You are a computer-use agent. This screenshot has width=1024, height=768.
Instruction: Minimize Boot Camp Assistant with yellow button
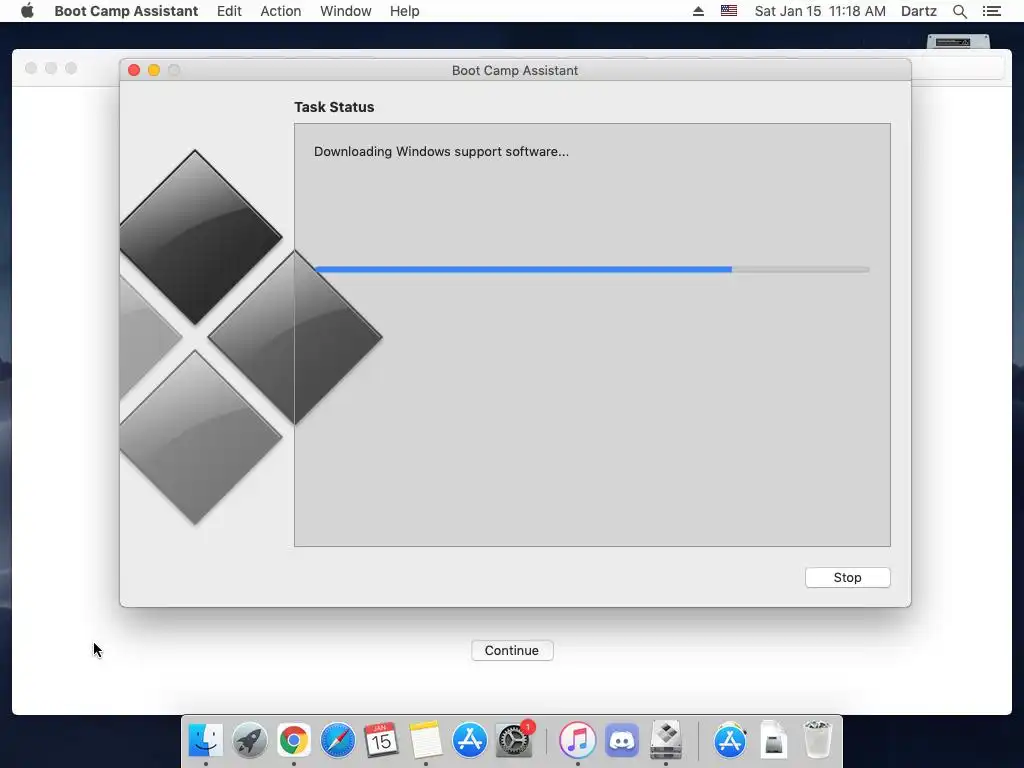pyautogui.click(x=154, y=70)
